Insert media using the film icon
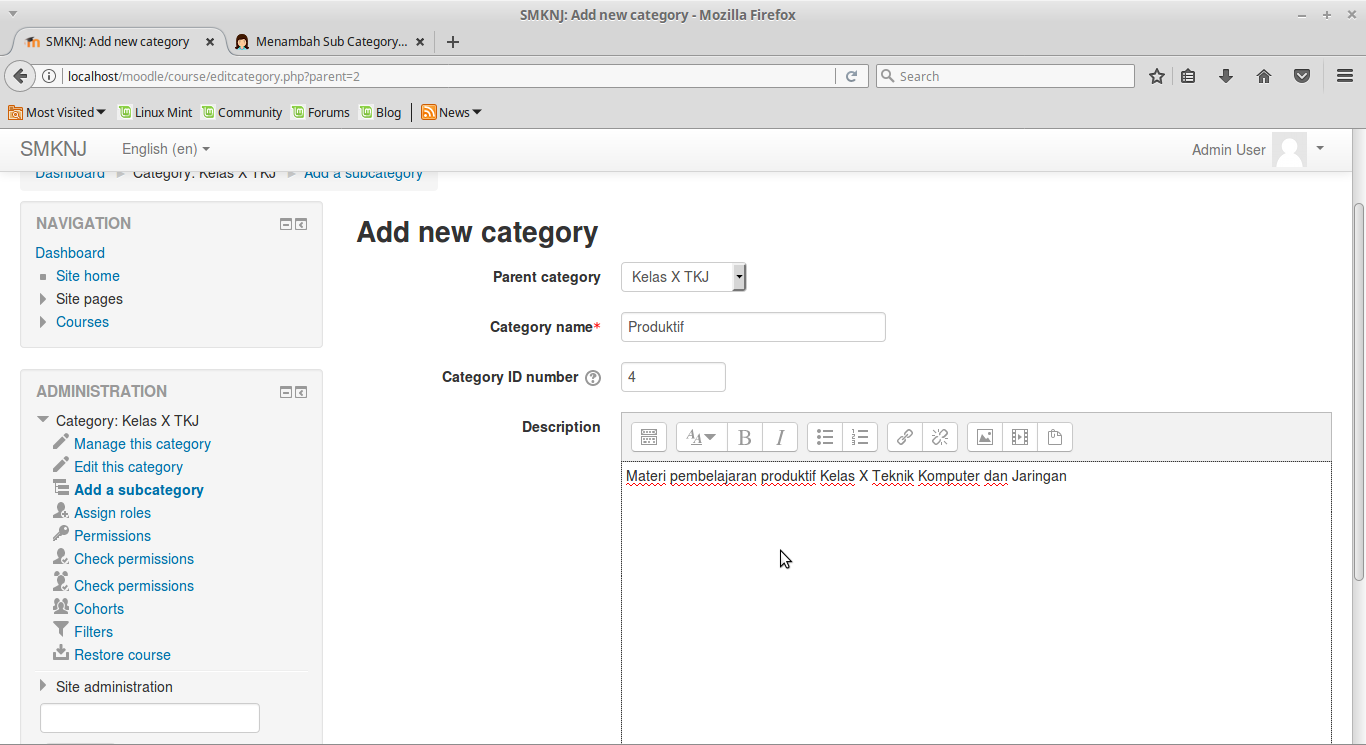Image resolution: width=1366 pixels, height=745 pixels. click(1020, 437)
